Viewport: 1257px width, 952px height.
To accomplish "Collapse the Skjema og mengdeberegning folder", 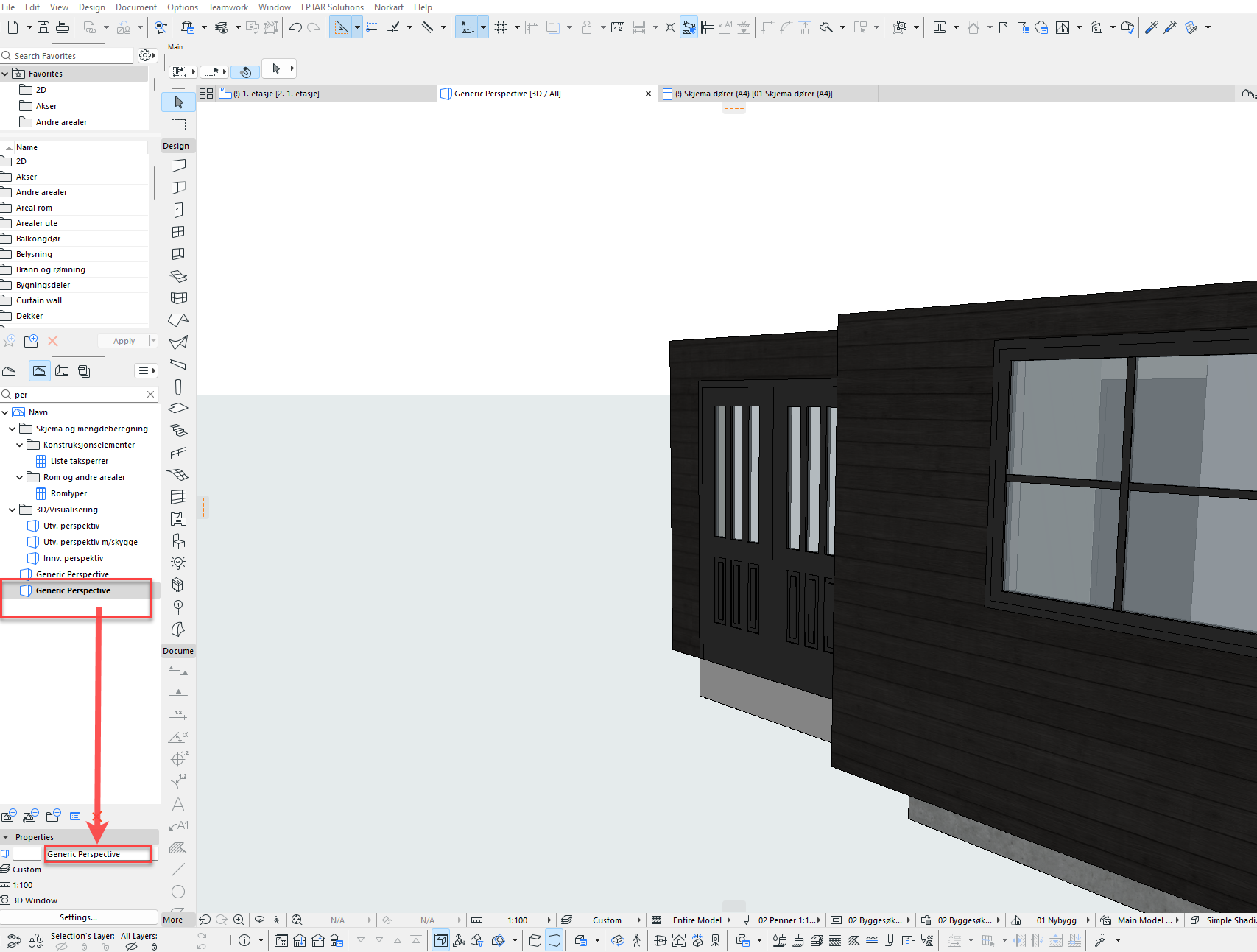I will (x=13, y=429).
